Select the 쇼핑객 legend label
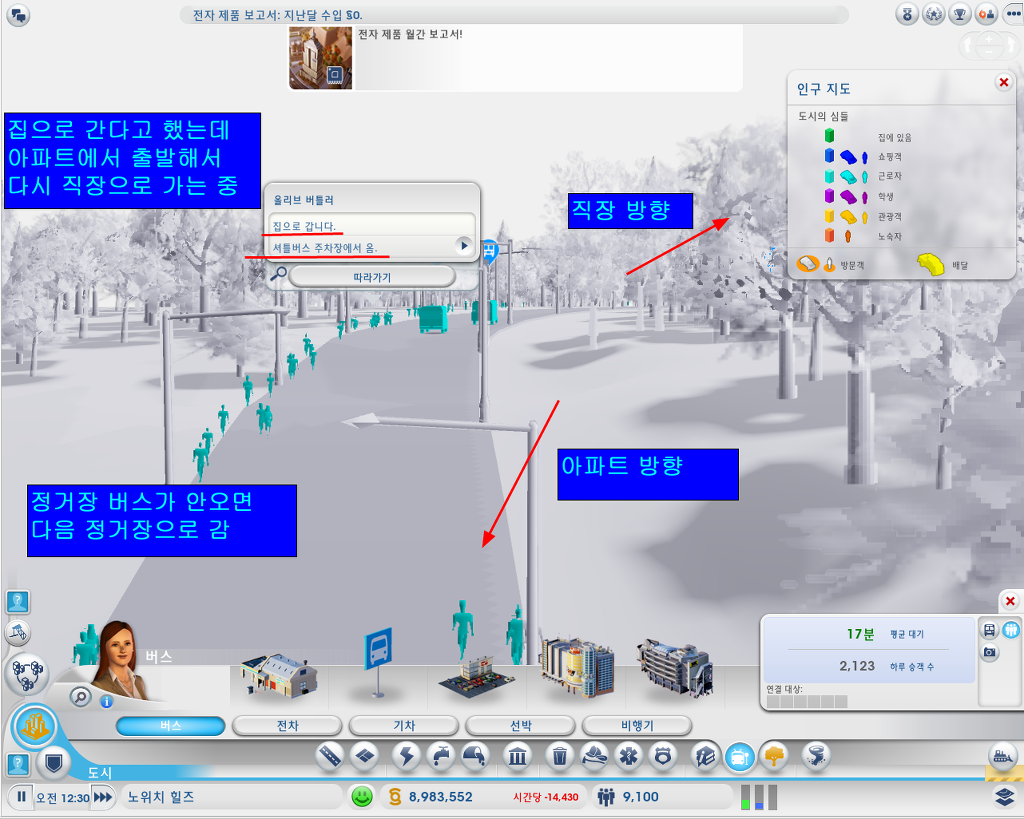This screenshot has height=819, width=1024. coord(889,157)
